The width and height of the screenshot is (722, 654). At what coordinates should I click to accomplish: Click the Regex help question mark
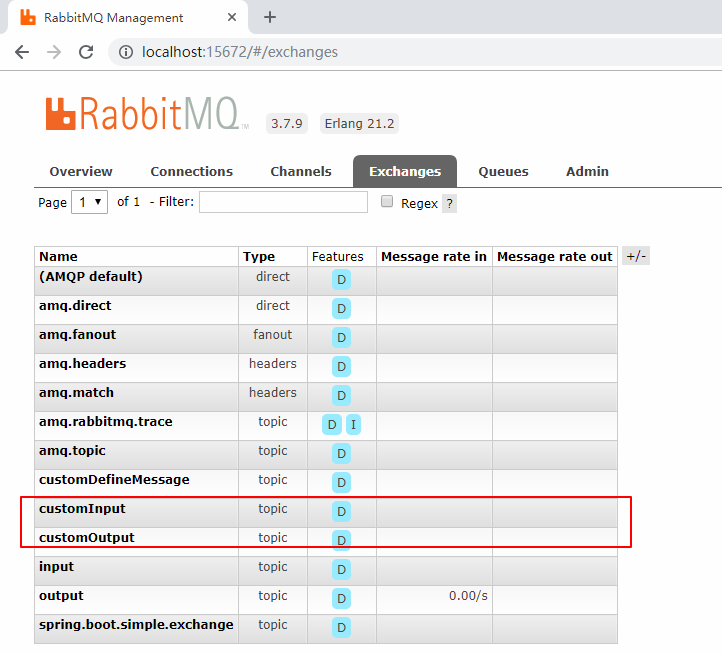point(449,203)
